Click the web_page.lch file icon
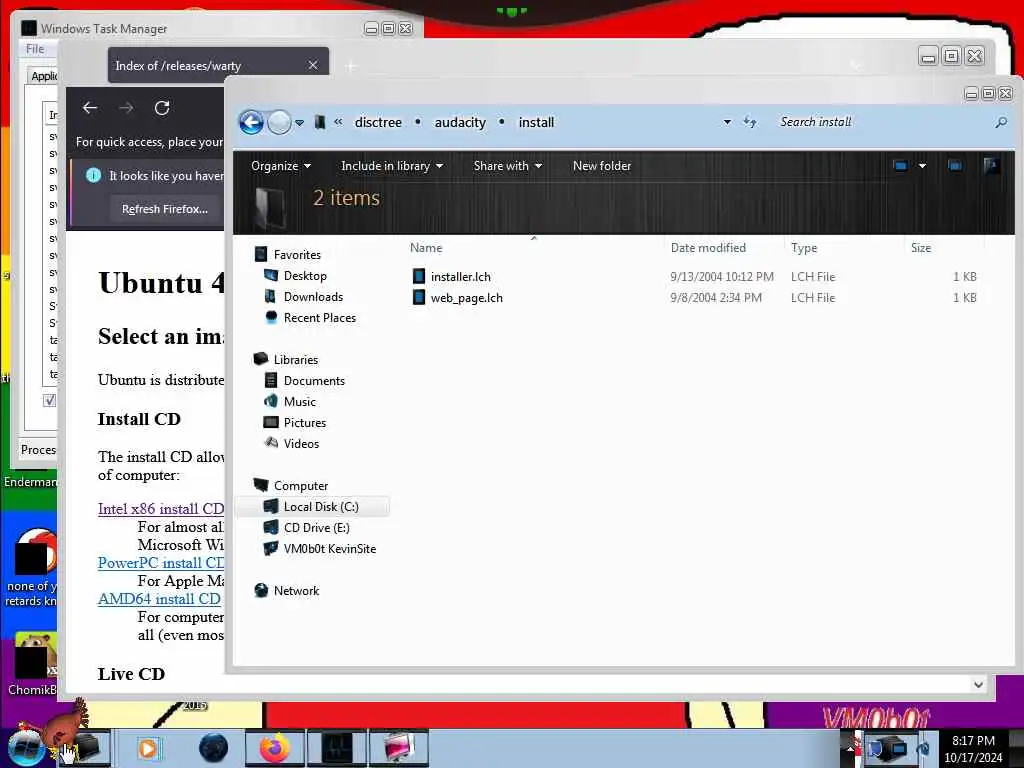 (x=419, y=298)
